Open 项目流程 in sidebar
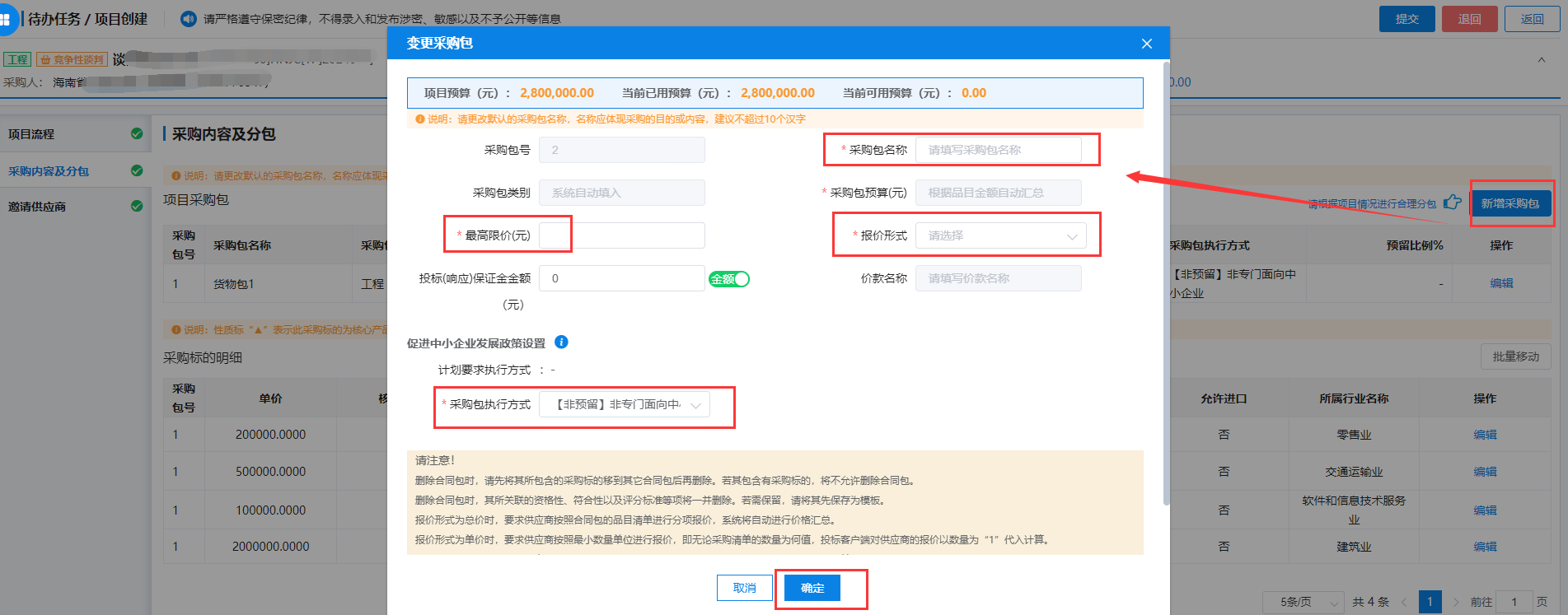Image resolution: width=1568 pixels, height=615 pixels. (x=76, y=133)
